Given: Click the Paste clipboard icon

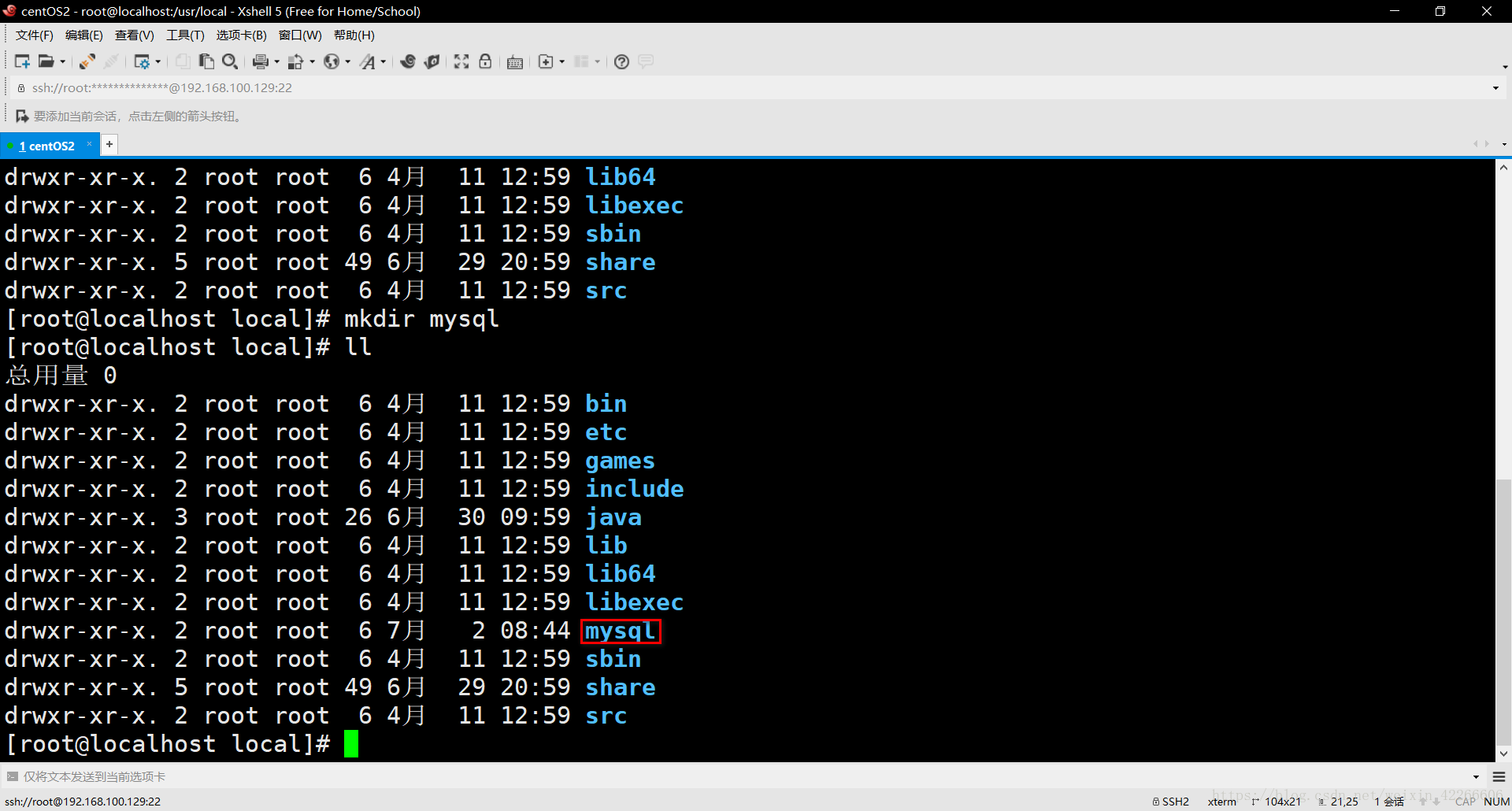Looking at the screenshot, I should (x=206, y=61).
